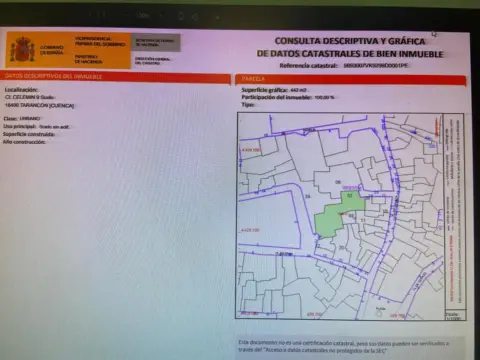
Task: Click the 'Superficie construida:' label
Action: (x=29, y=134)
